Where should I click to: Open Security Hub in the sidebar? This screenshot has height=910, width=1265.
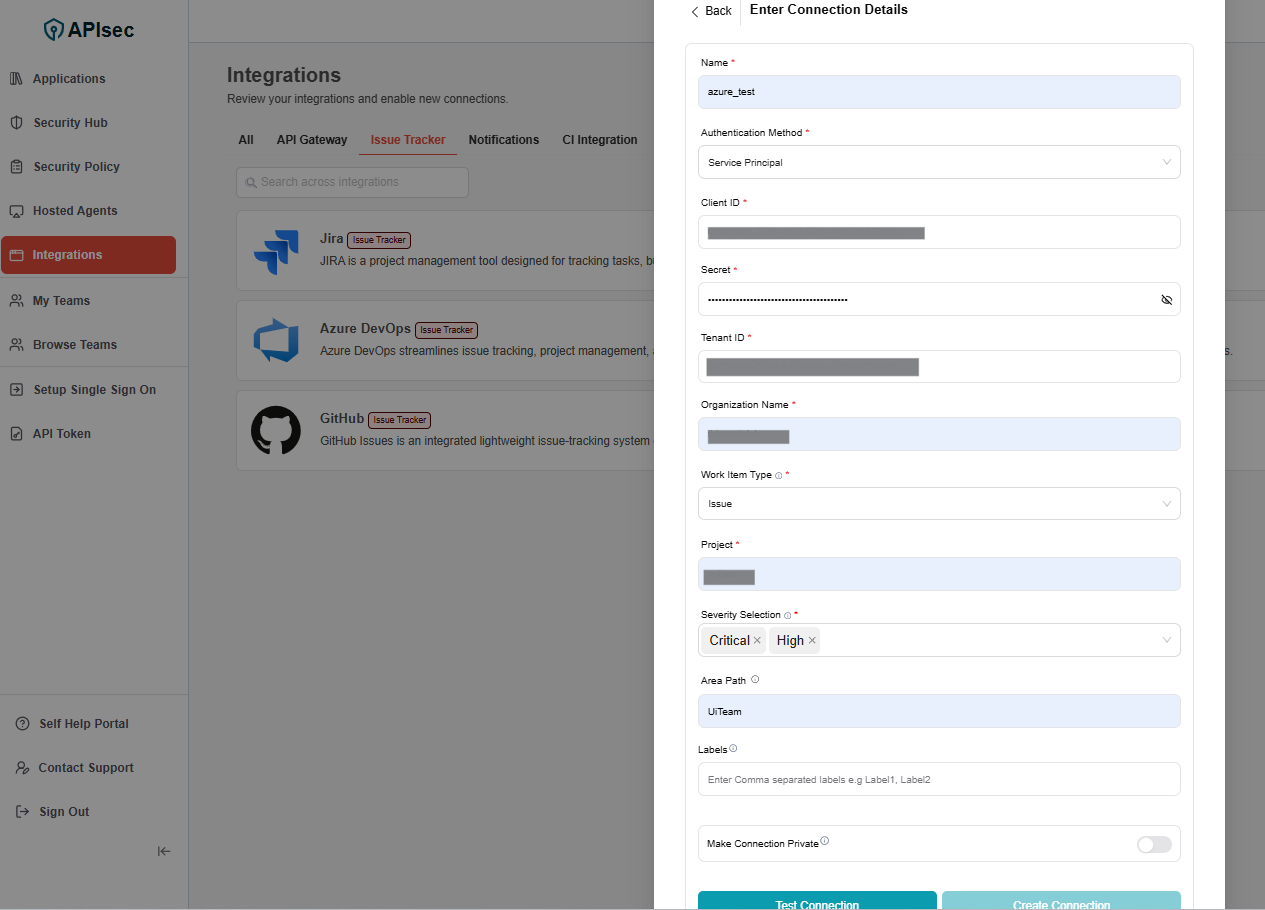70,123
